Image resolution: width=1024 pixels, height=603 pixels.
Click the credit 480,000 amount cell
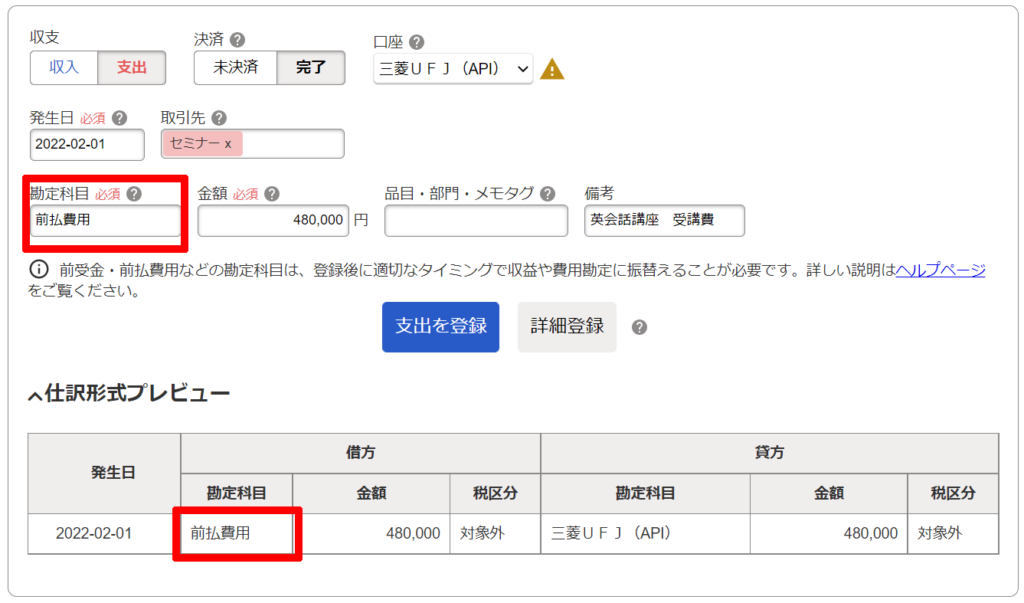[x=829, y=533]
